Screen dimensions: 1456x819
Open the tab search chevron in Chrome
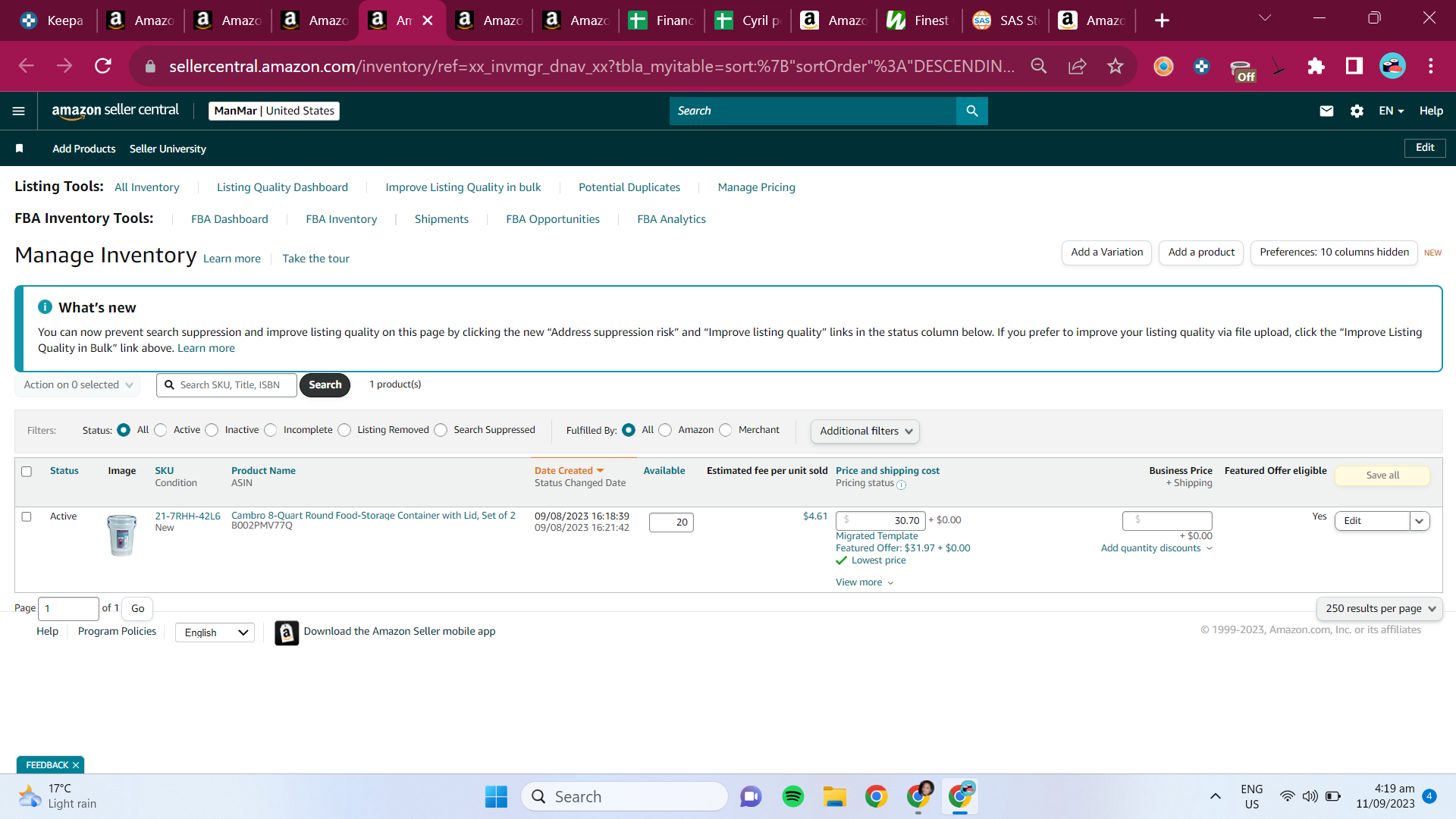1265,18
